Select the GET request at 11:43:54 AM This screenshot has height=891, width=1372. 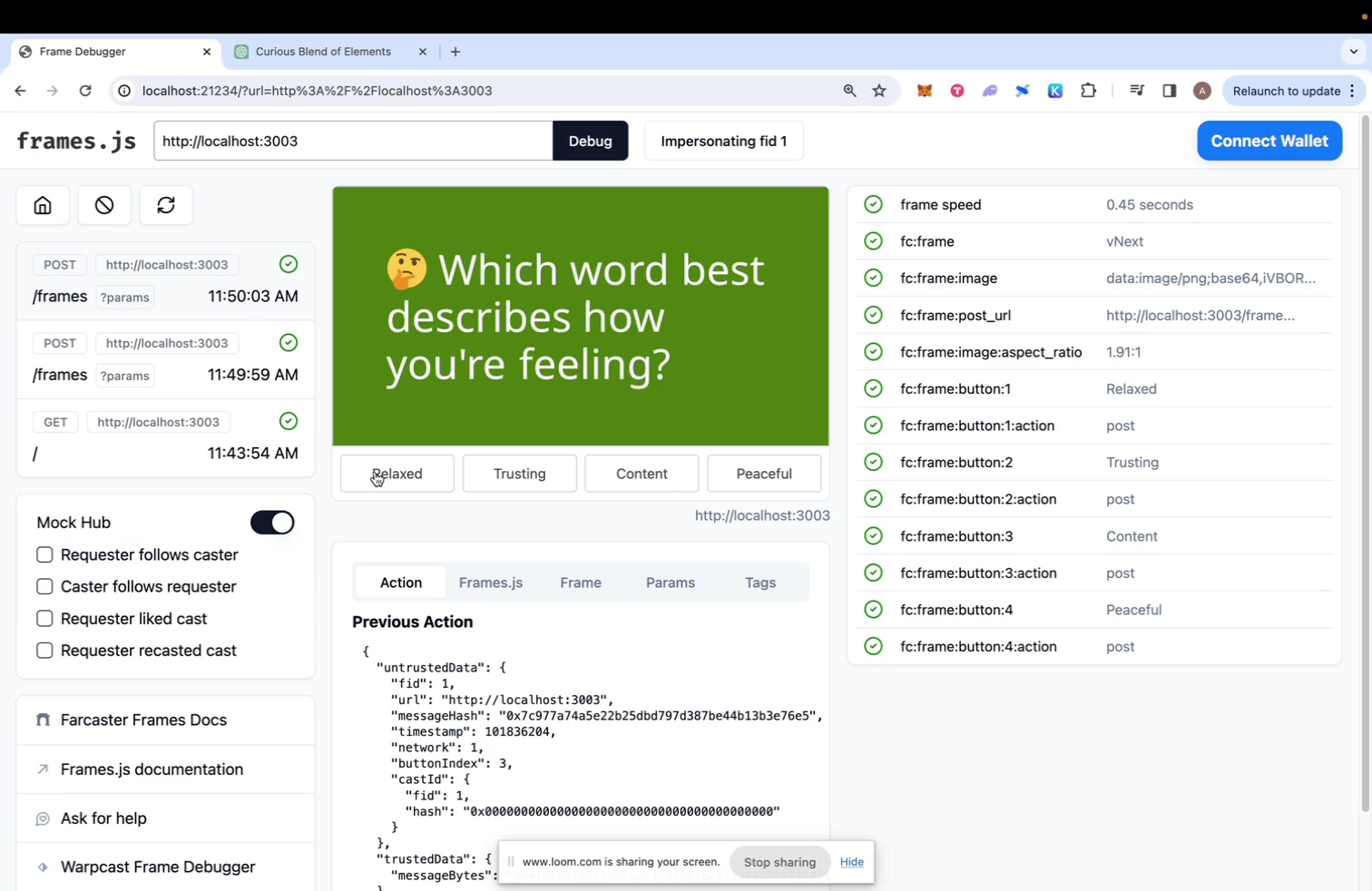pos(166,437)
